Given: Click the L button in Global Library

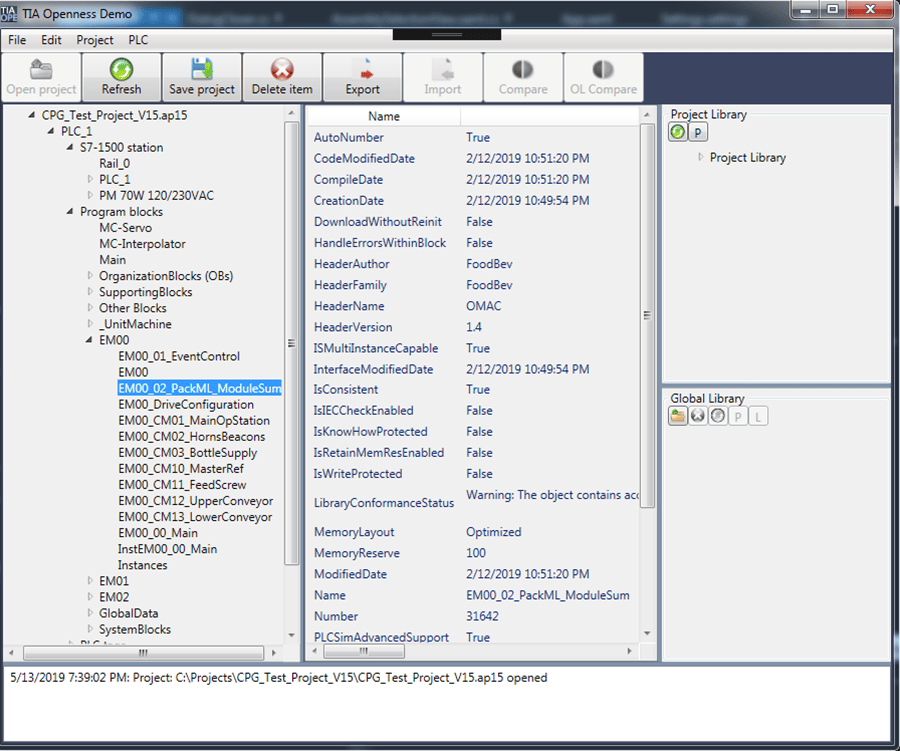Looking at the screenshot, I should 758,416.
